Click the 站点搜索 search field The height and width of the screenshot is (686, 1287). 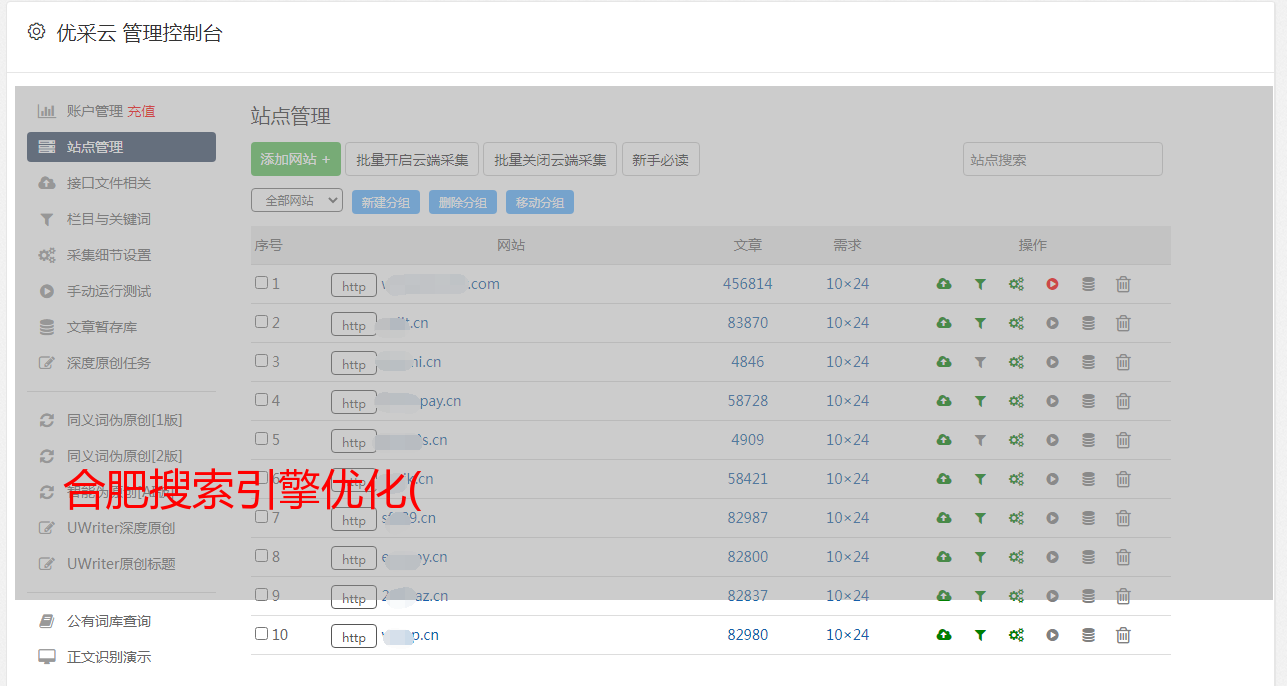tap(1062, 159)
